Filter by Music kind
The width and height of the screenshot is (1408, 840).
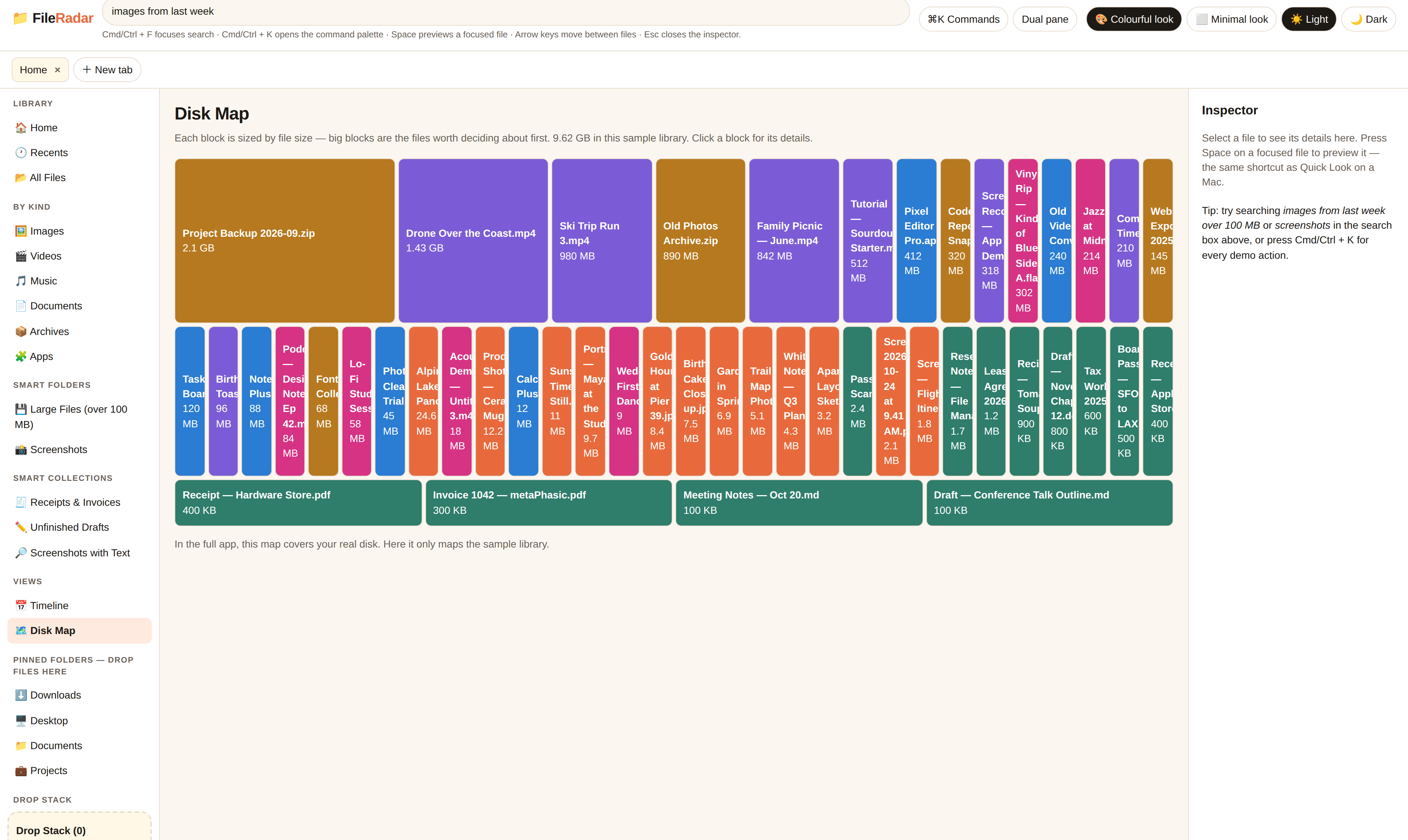pyautogui.click(x=79, y=281)
